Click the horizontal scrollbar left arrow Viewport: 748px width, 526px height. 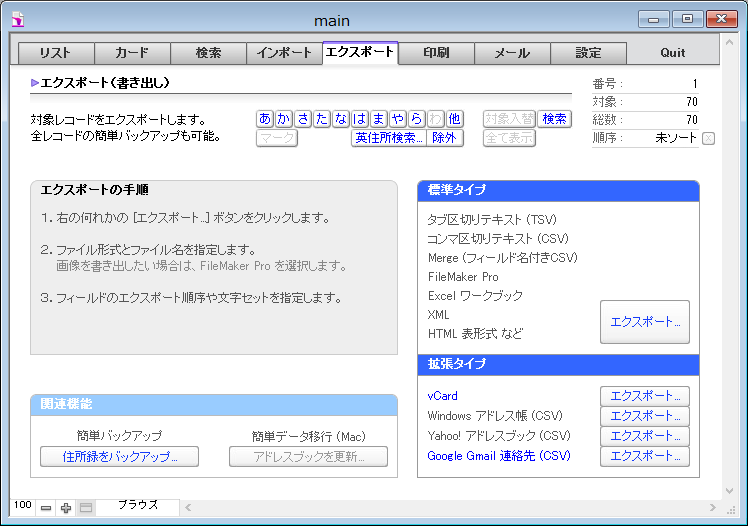(x=187, y=508)
